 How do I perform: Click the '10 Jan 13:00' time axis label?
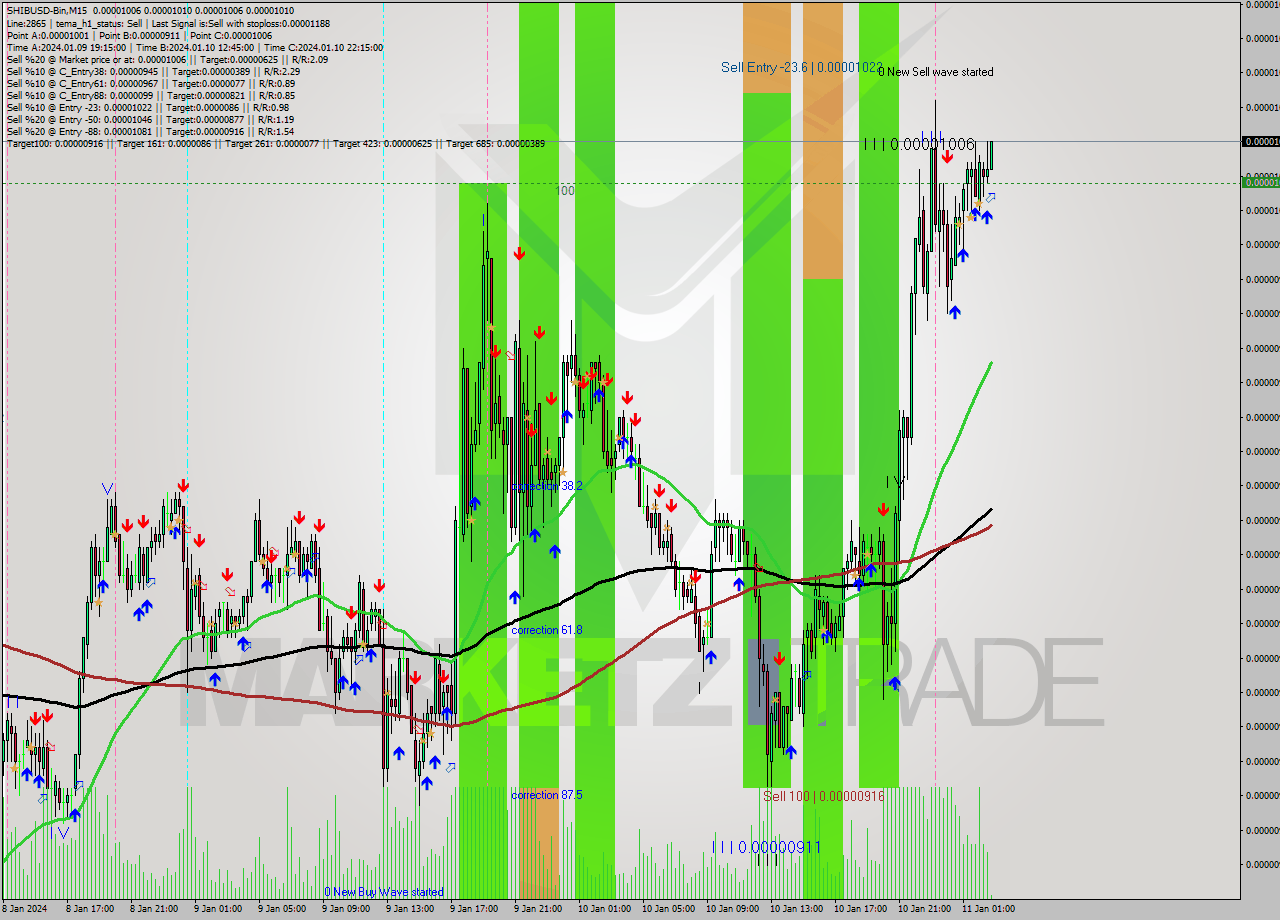click(795, 909)
